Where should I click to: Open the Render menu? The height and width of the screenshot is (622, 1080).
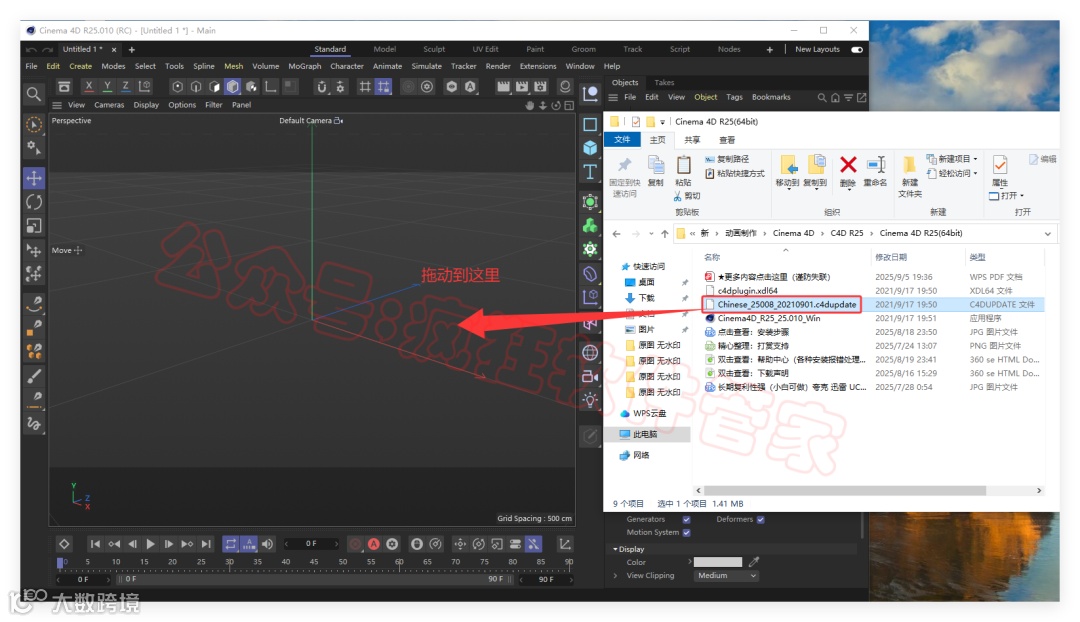pos(498,66)
